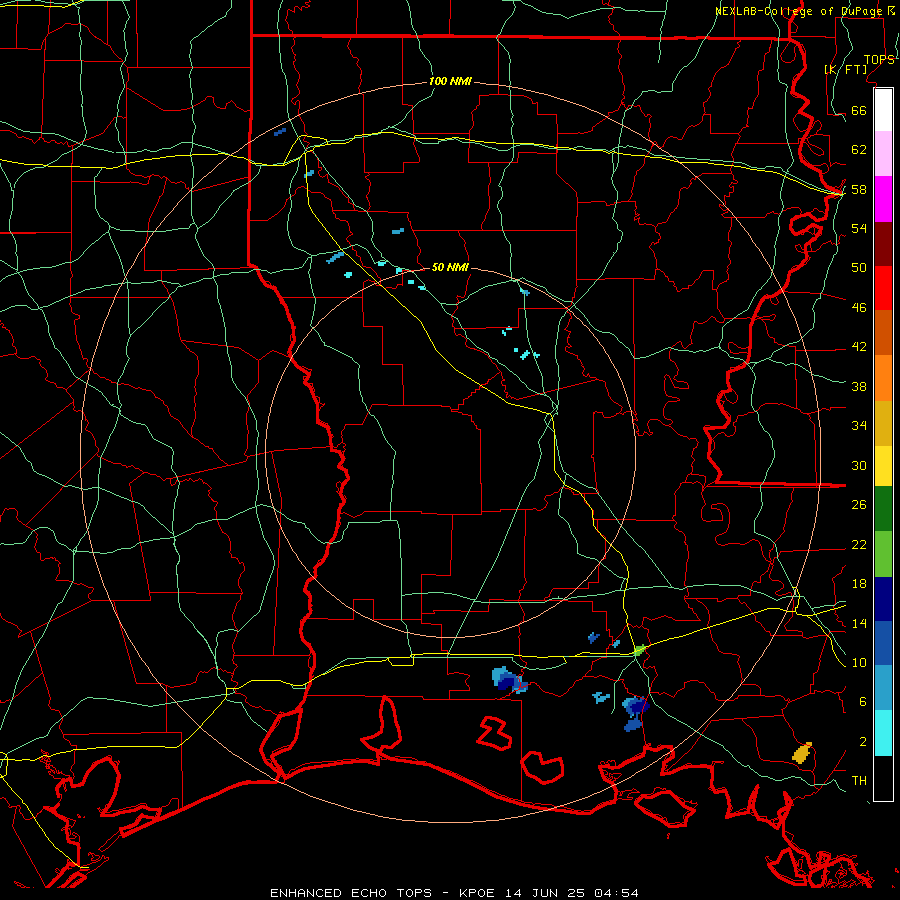Click the legend value '58'
Viewport: 900px width, 900px height.
859,189
